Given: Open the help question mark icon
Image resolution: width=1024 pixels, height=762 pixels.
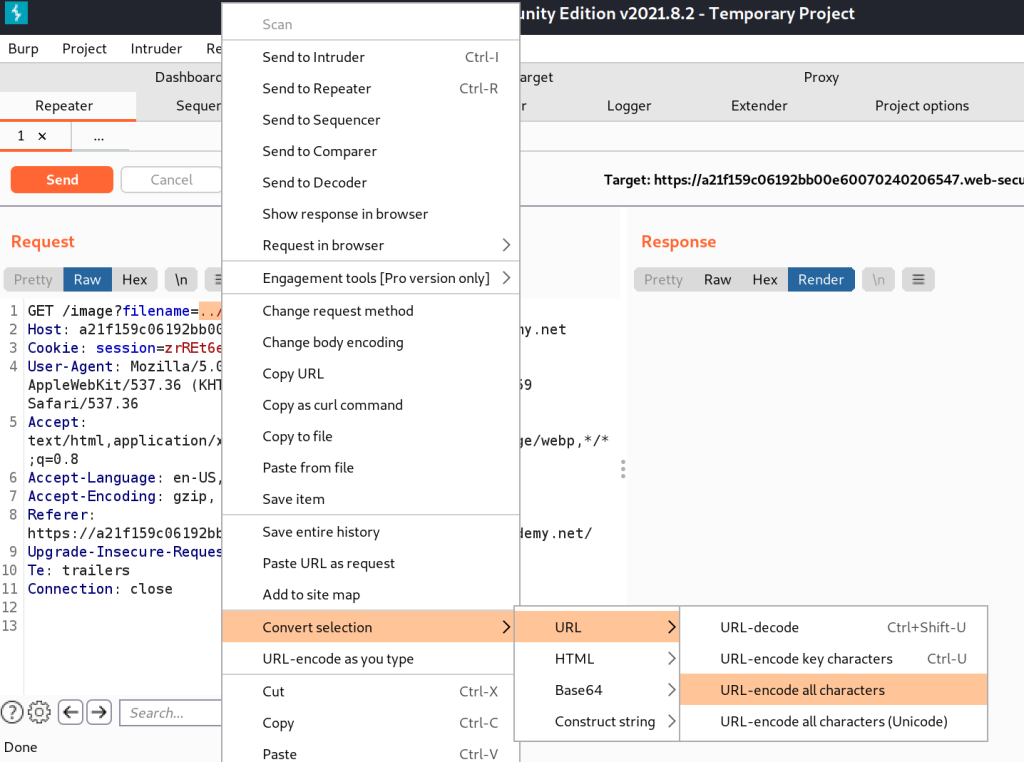Looking at the screenshot, I should pyautogui.click(x=12, y=712).
